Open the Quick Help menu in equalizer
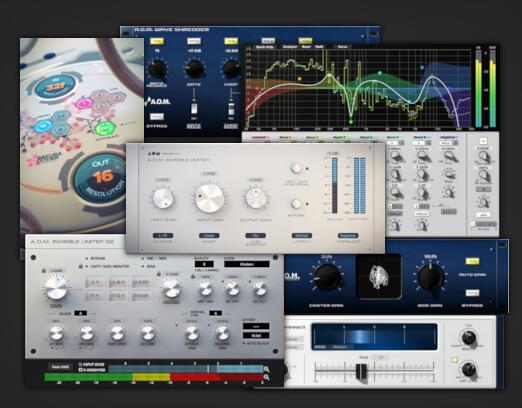This screenshot has width=522, height=408. coord(265,47)
